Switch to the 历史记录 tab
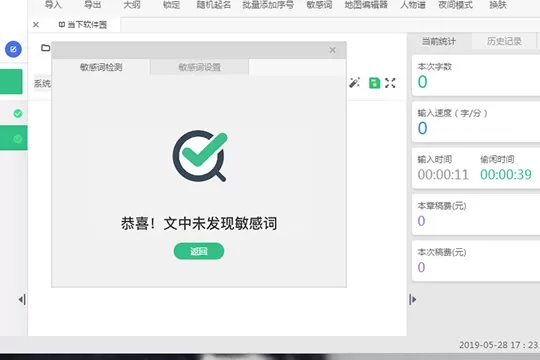540x360 pixels. pyautogui.click(x=504, y=41)
